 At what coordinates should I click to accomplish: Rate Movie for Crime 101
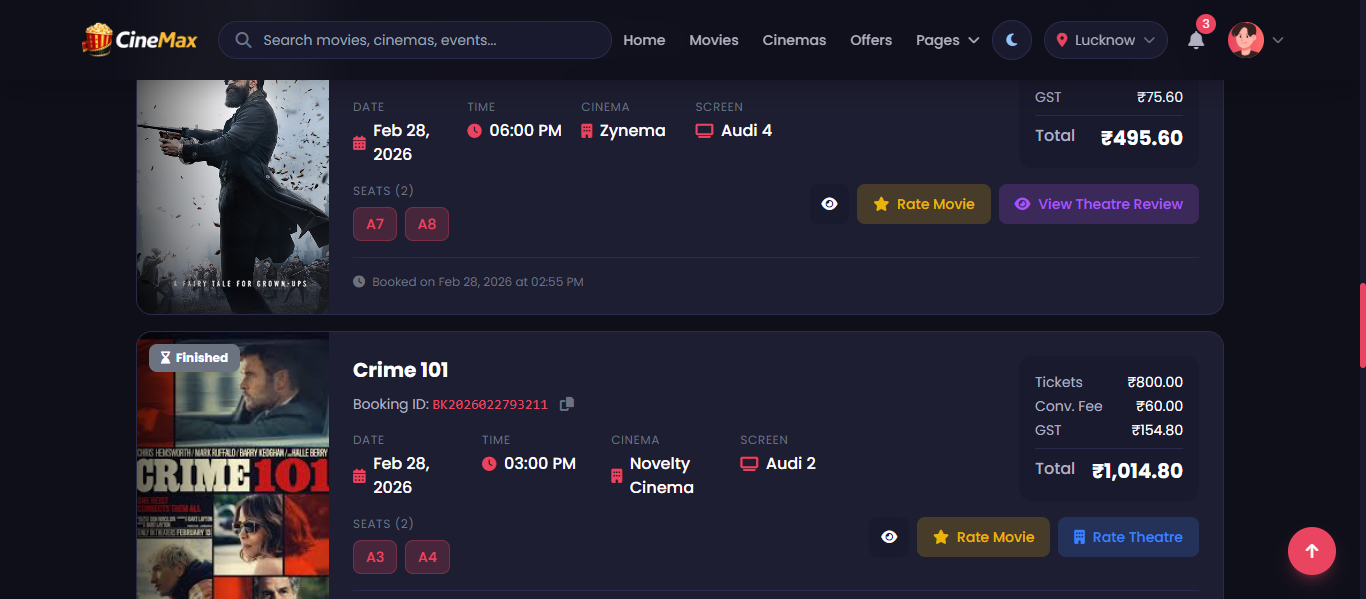coord(983,537)
